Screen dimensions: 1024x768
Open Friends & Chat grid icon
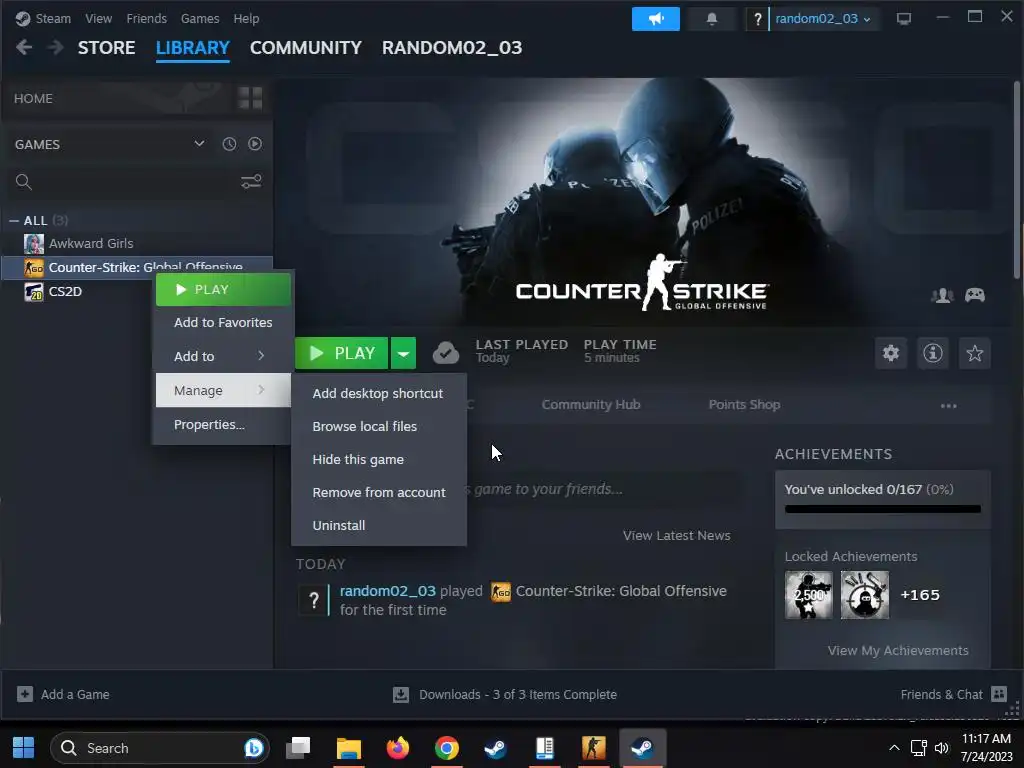pos(999,694)
